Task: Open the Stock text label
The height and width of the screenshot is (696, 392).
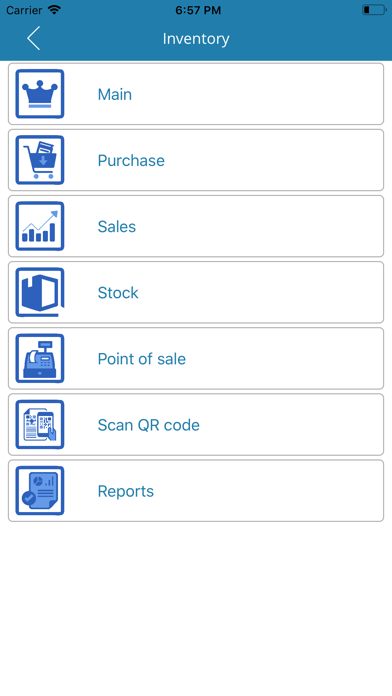Action: (x=118, y=293)
